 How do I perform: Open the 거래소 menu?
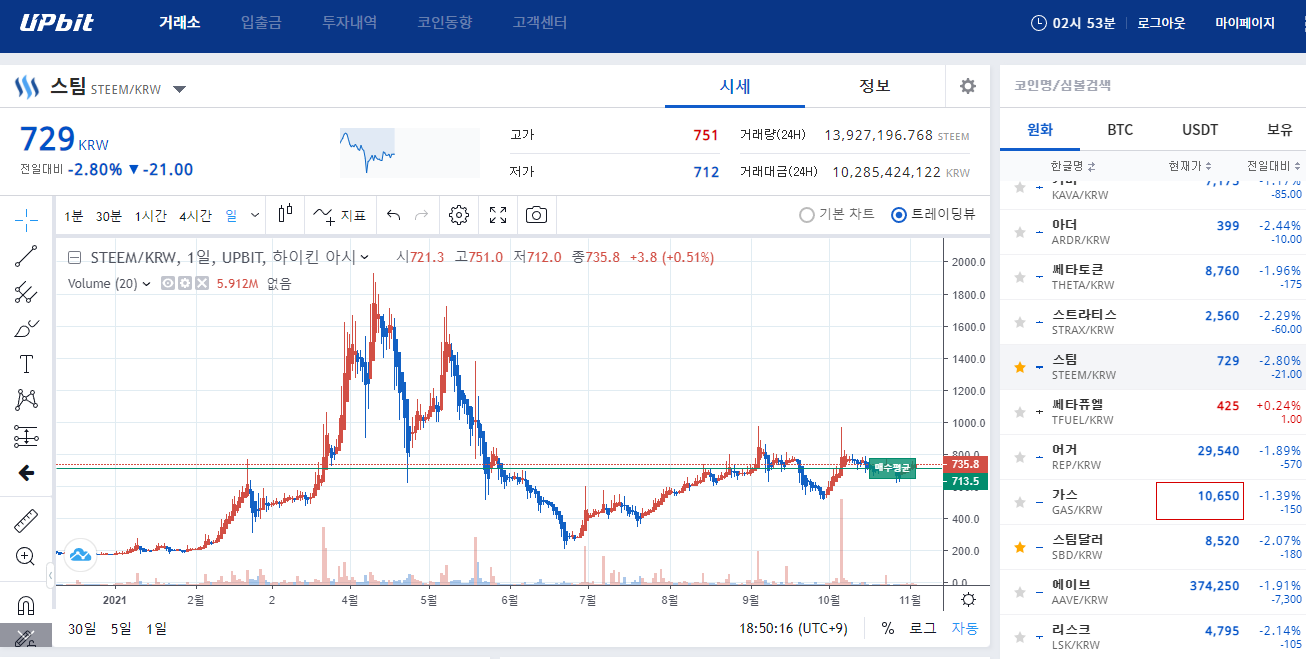(x=180, y=22)
